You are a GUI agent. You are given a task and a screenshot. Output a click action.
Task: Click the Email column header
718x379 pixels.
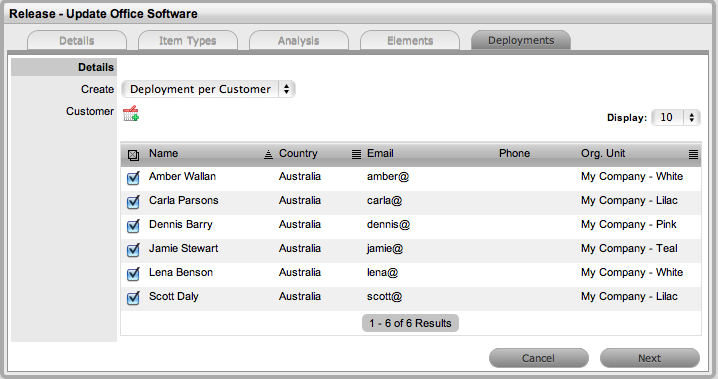(380, 153)
